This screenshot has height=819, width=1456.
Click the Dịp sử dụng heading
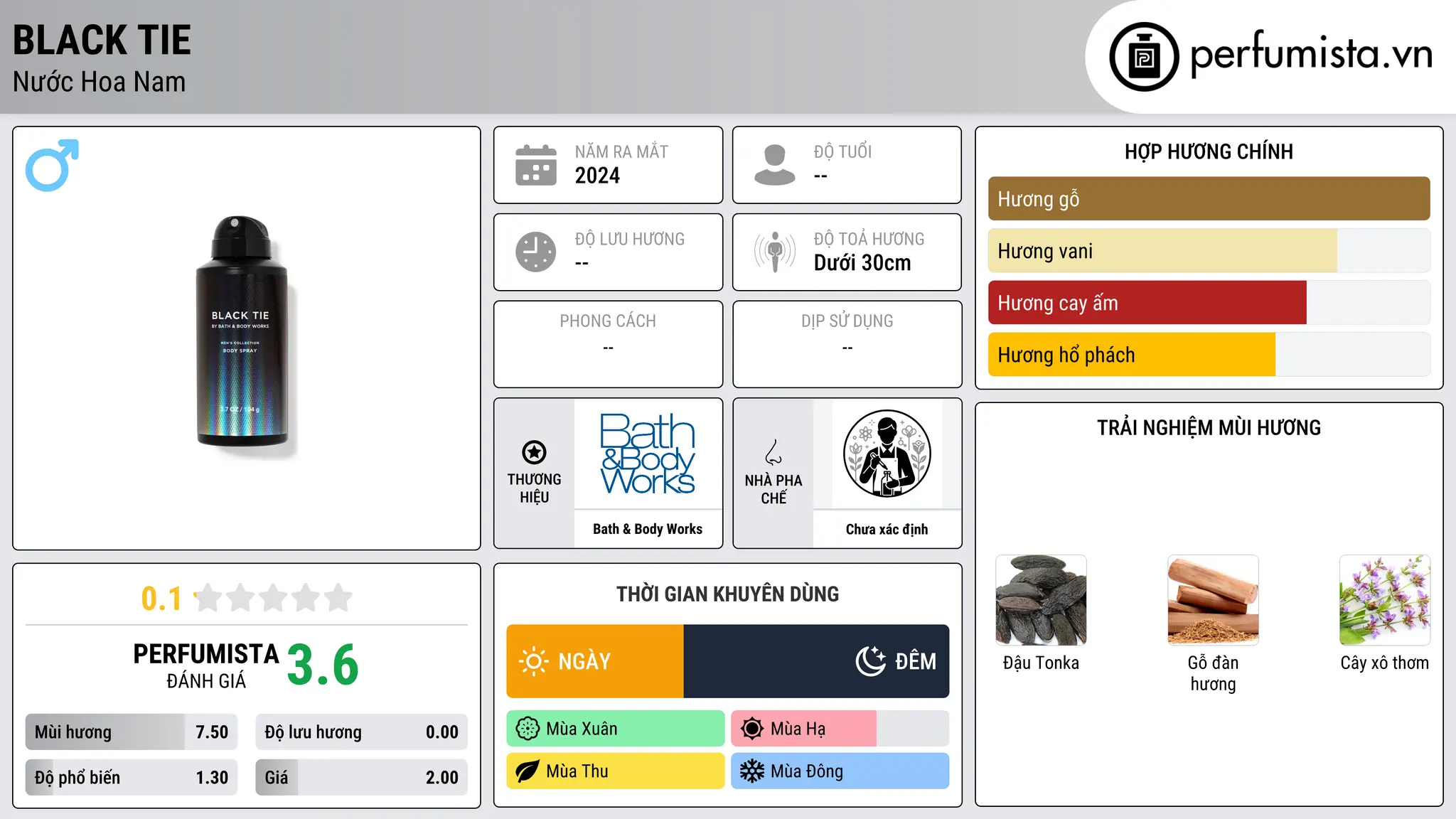click(x=847, y=321)
